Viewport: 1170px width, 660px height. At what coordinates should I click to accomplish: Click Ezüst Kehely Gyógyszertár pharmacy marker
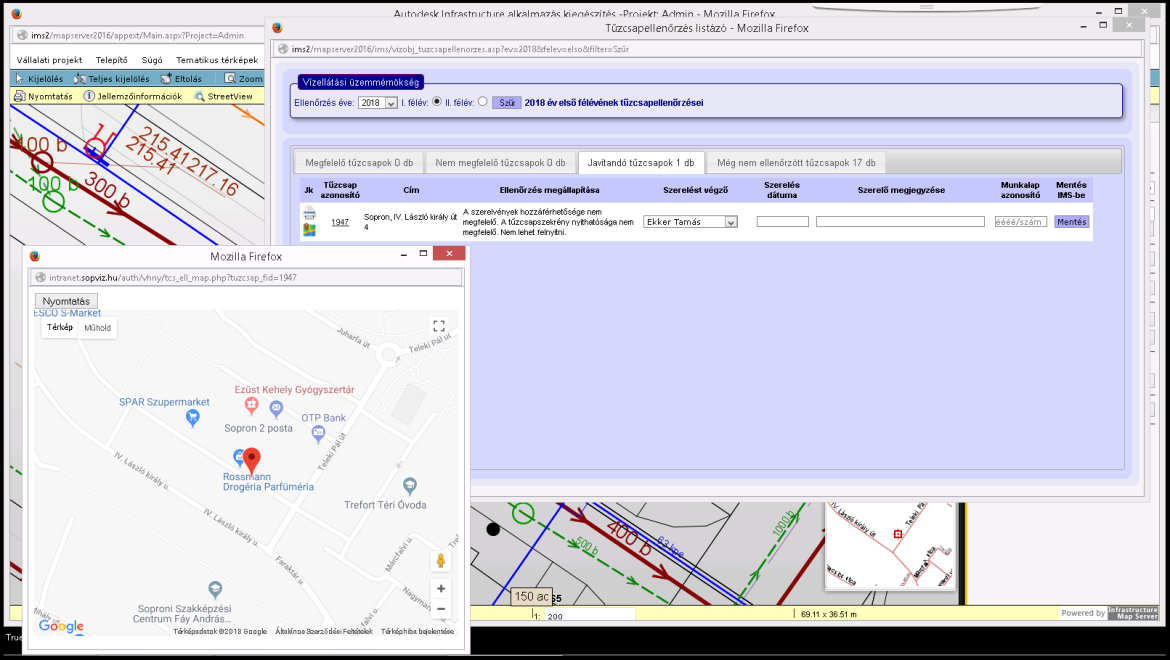pos(251,405)
